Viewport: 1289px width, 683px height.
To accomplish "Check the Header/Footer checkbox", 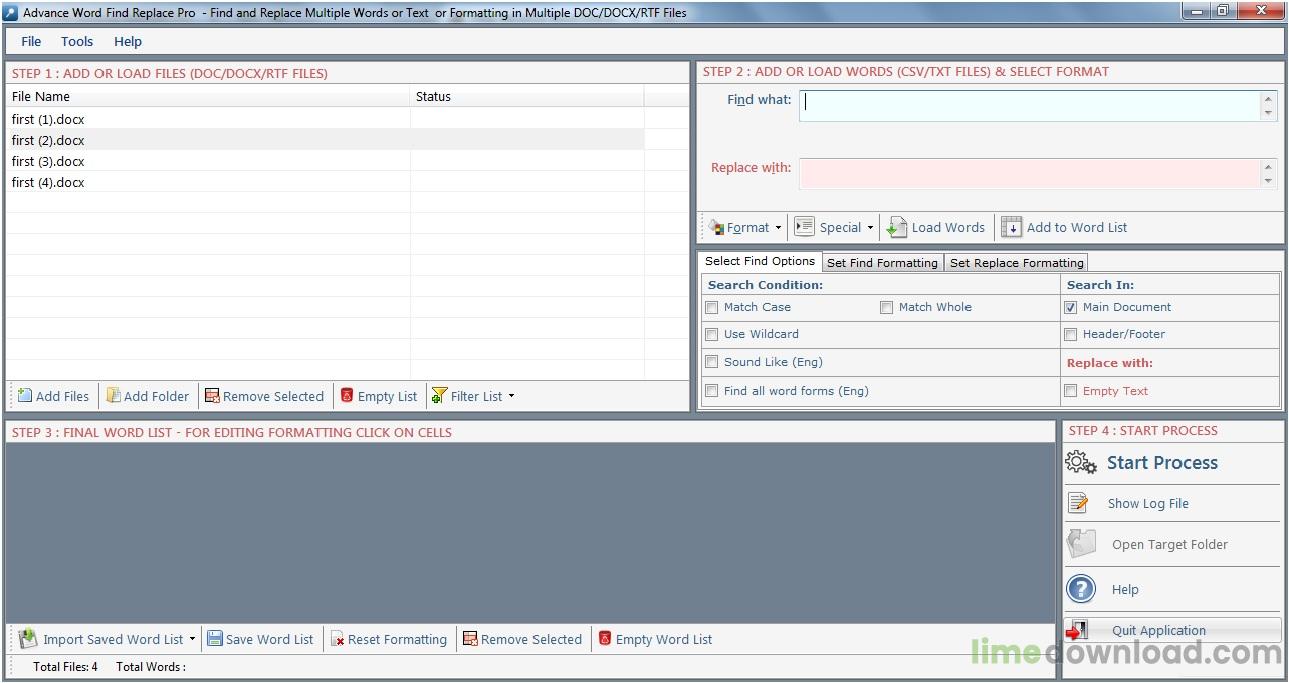I will tap(1071, 334).
